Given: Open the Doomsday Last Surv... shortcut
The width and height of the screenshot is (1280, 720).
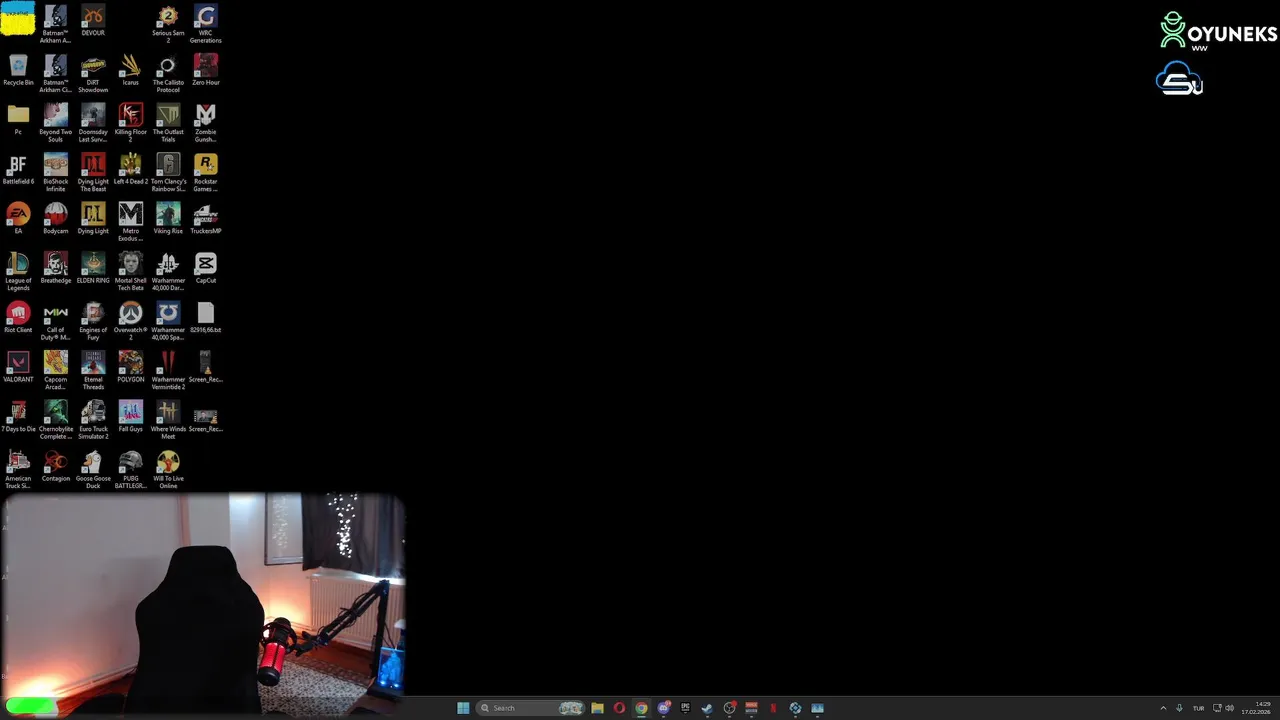Looking at the screenshot, I should [x=93, y=122].
